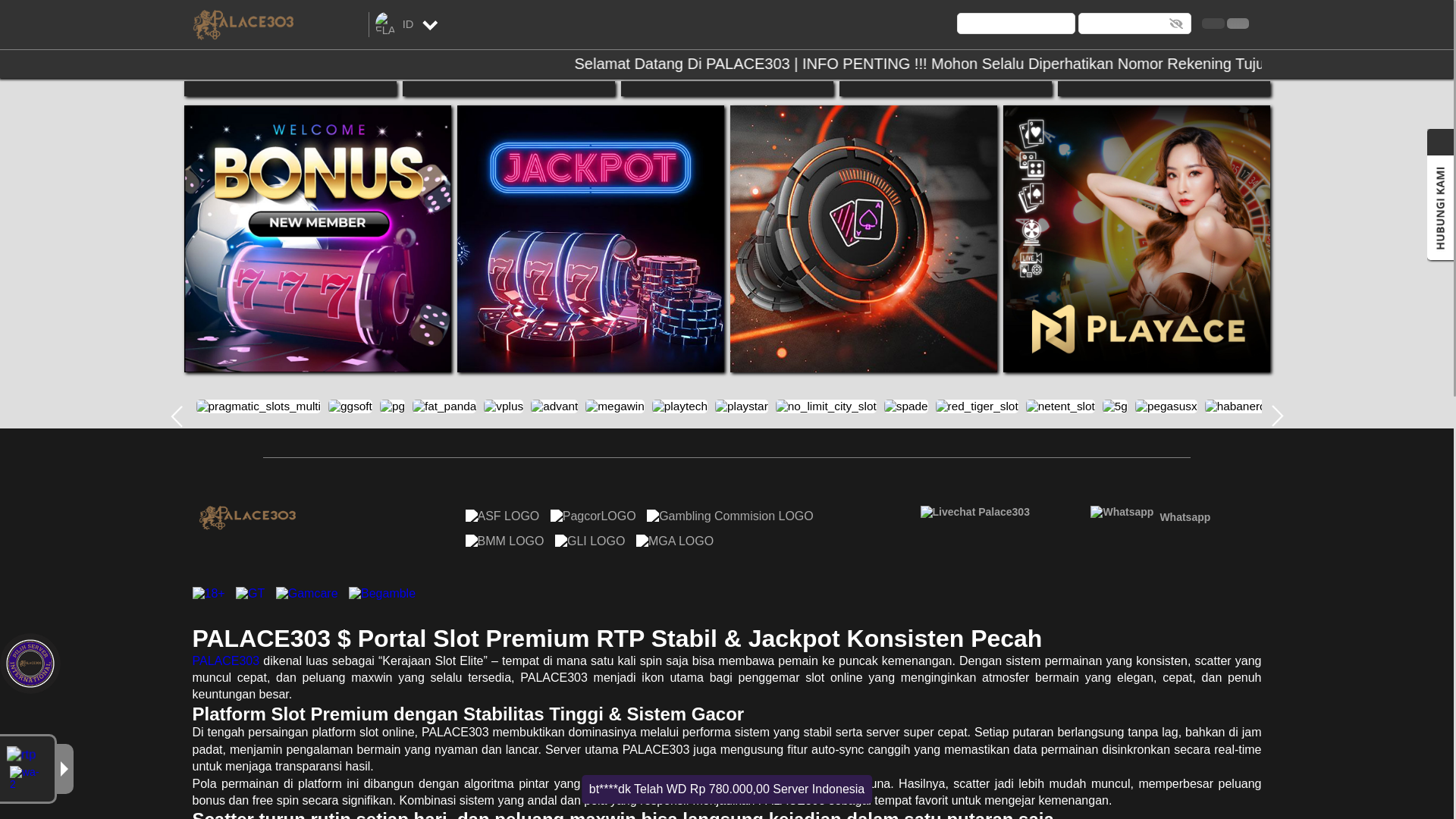
Task: Open the Whatsapp contact link
Action: point(1150,515)
